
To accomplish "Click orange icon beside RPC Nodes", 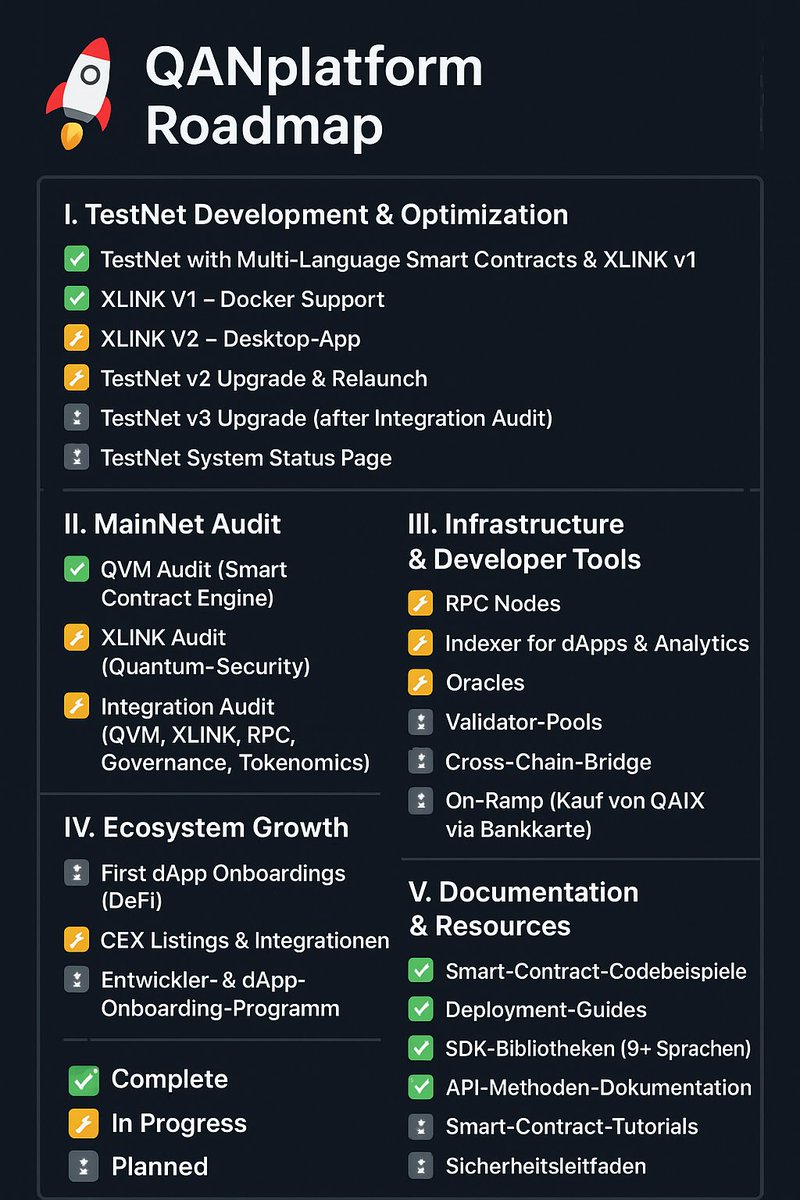I will 421,603.
